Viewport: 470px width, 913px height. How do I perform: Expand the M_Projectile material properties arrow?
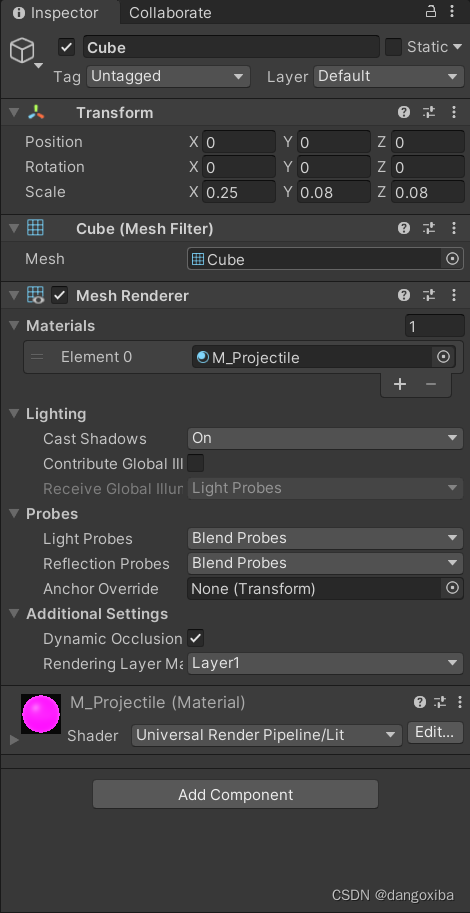[15, 741]
